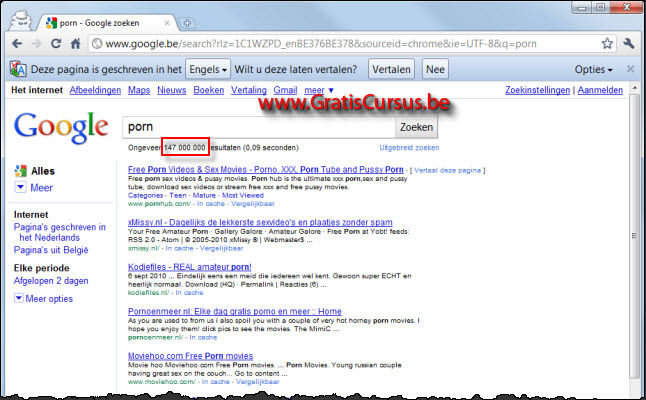Click the Elke periode heading
This screenshot has height=400, width=646.
click(42, 268)
